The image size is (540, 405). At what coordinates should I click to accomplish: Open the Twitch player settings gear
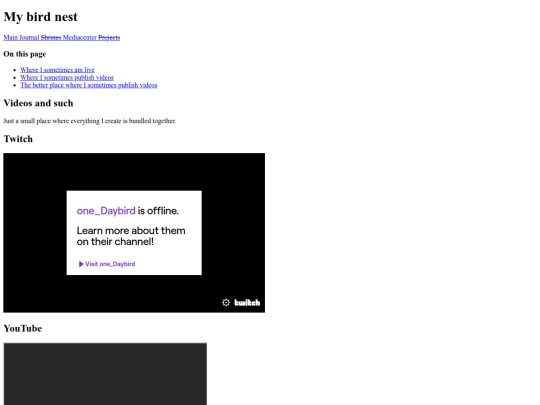click(x=226, y=302)
